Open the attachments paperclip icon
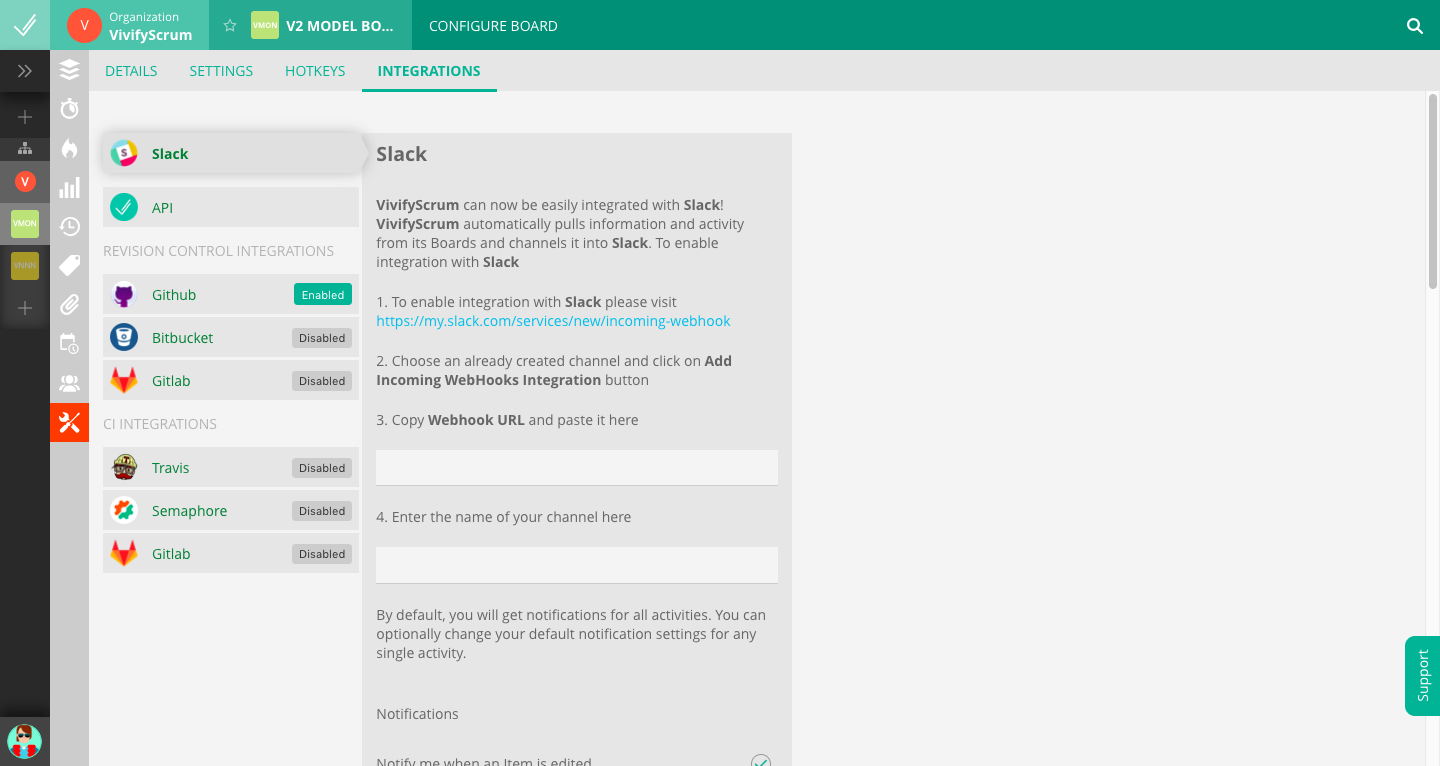This screenshot has width=1440, height=766. click(x=69, y=304)
